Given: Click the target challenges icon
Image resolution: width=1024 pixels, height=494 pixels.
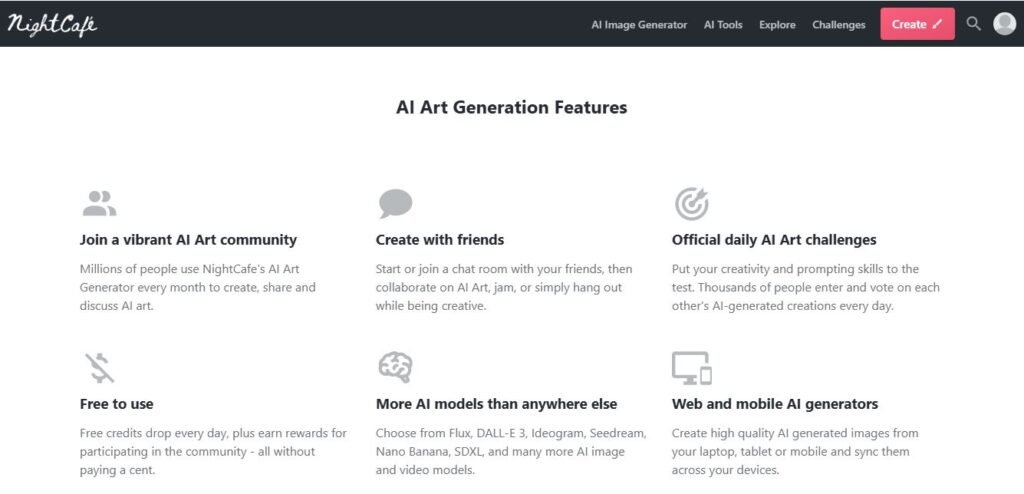Looking at the screenshot, I should pyautogui.click(x=691, y=204).
